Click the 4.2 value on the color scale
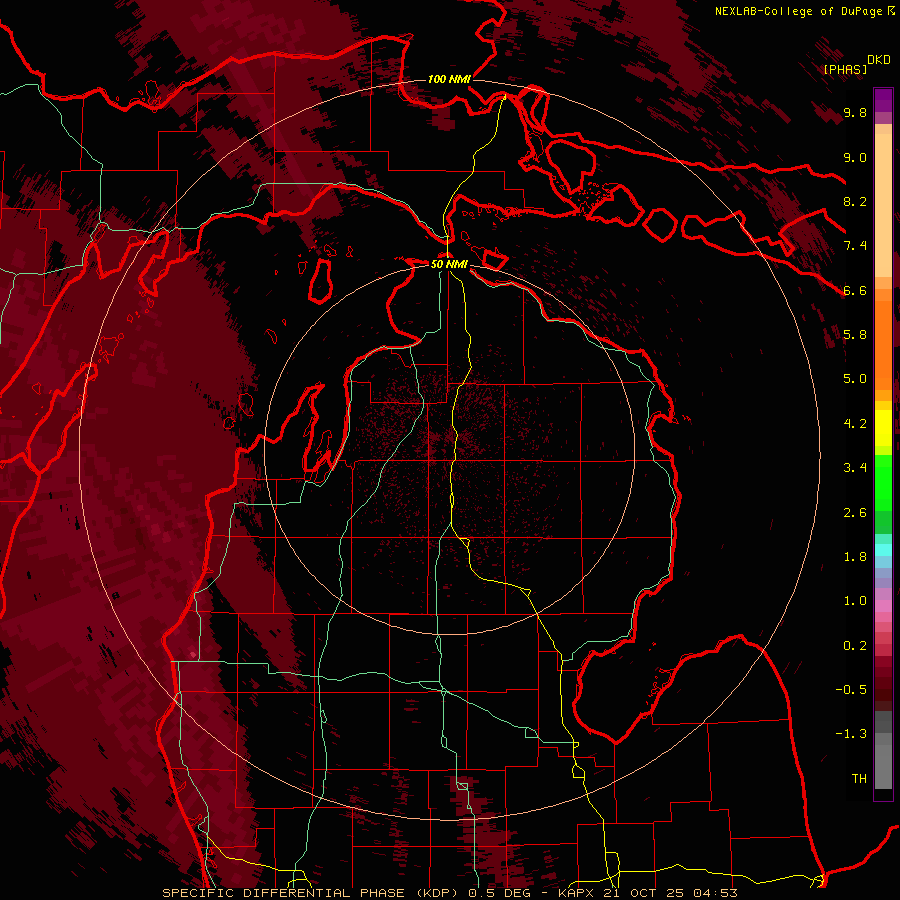Viewport: 900px width, 900px height. point(855,424)
